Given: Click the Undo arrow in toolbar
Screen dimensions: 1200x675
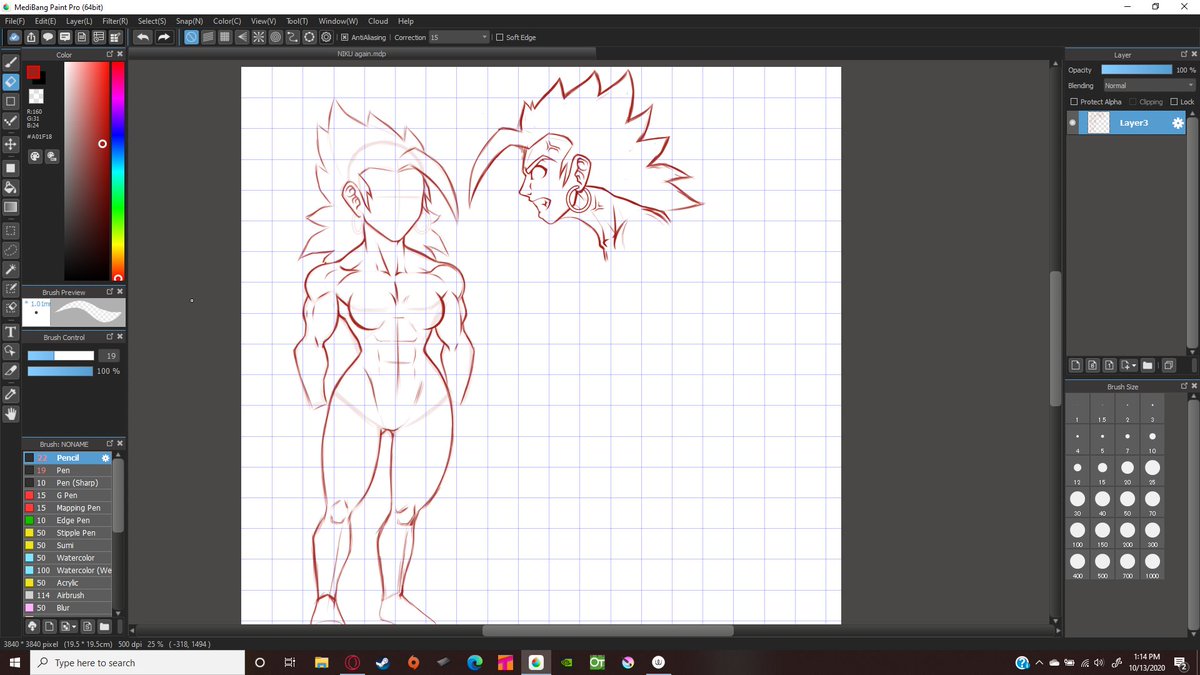Looking at the screenshot, I should tap(143, 37).
